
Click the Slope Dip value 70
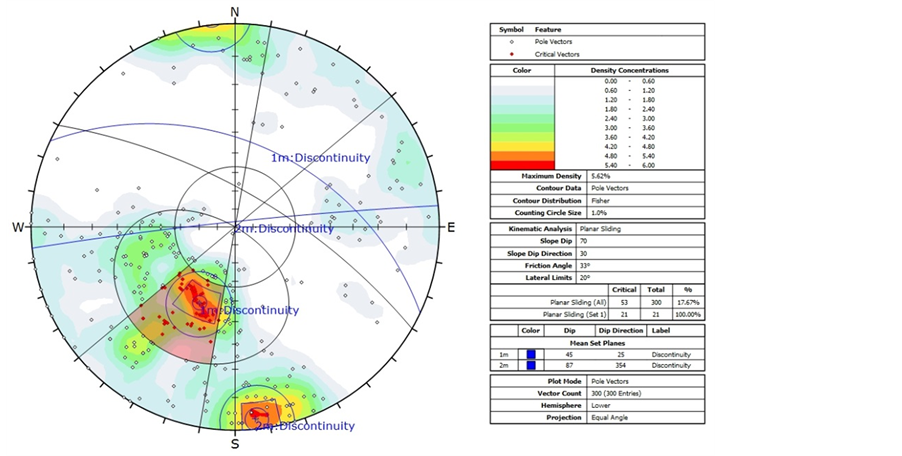[596, 240]
